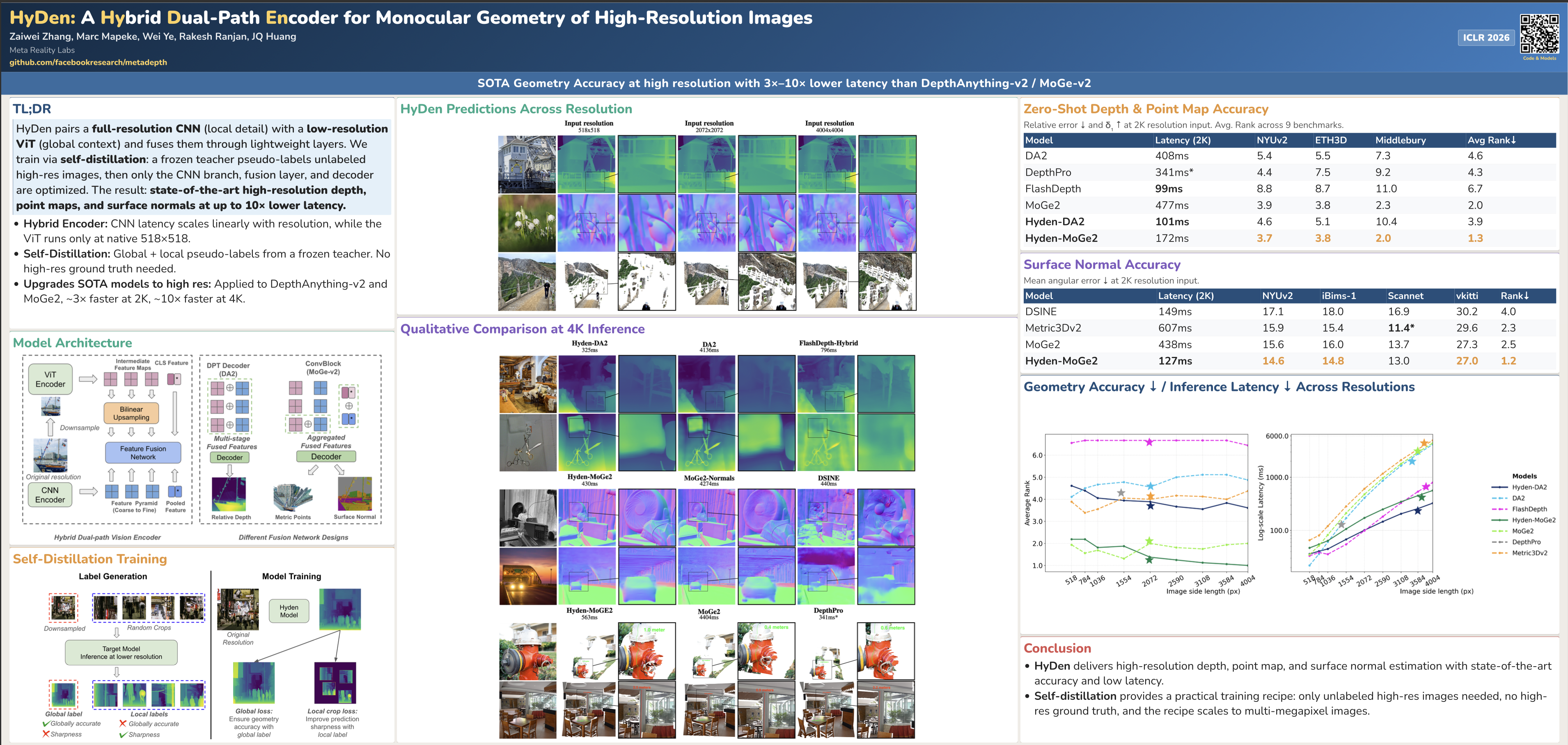Viewport: 1568px width, 745px height.
Task: Open the github.com/facebookresearch/metadepth link
Action: [x=88, y=62]
